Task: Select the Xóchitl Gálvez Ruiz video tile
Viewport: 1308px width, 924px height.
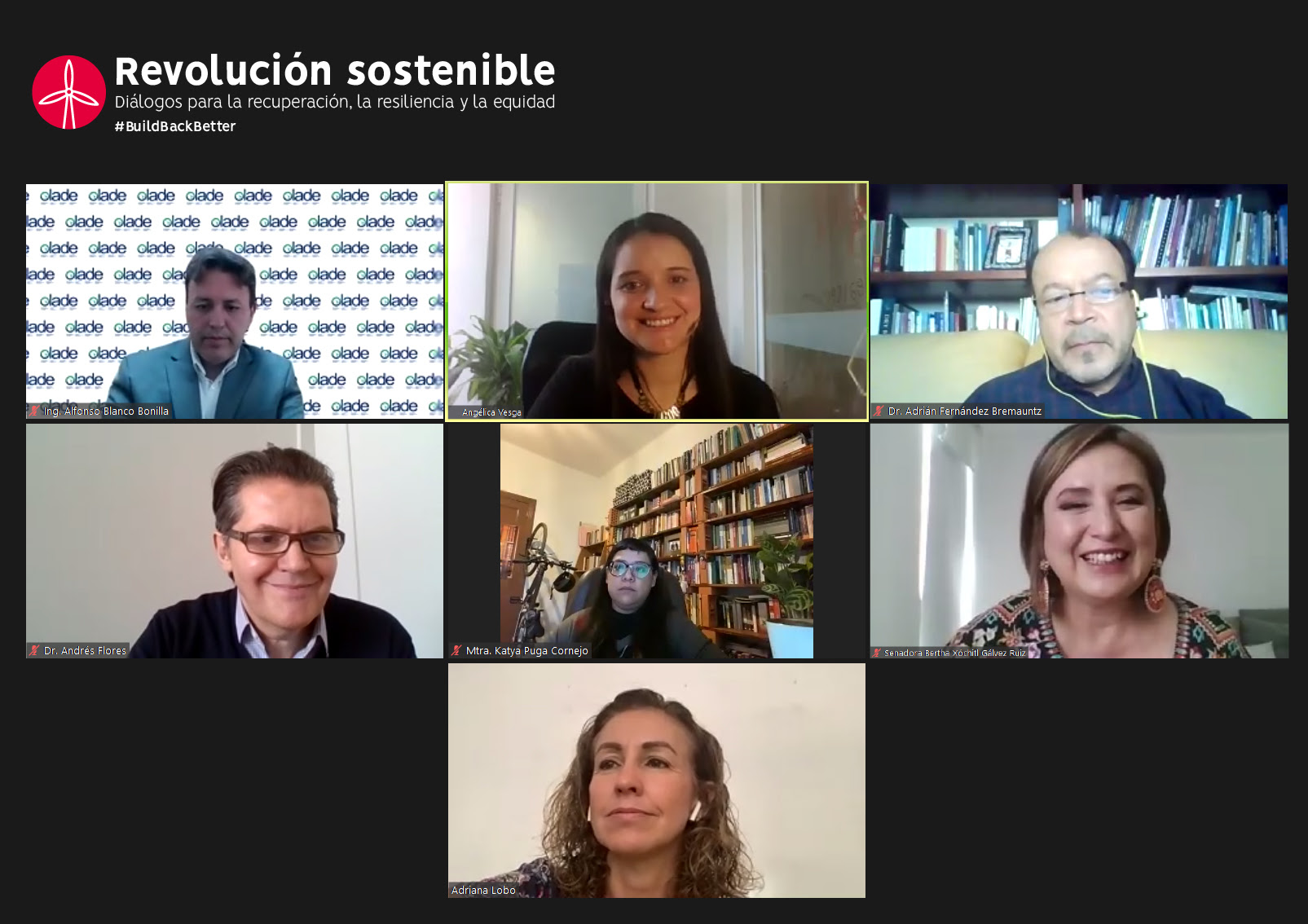Action: pos(1079,541)
